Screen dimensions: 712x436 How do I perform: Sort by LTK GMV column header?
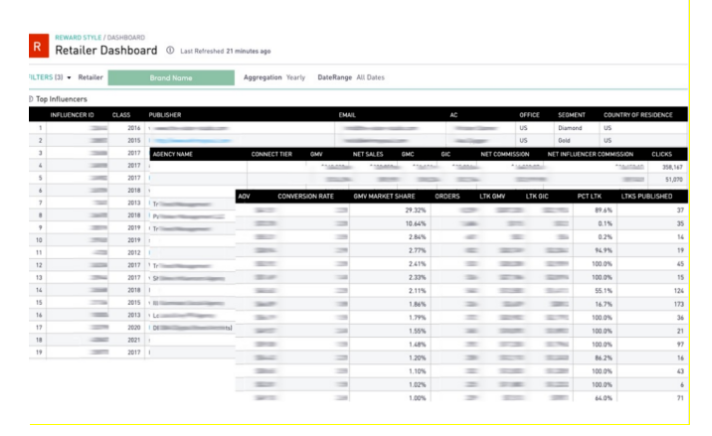click(492, 196)
